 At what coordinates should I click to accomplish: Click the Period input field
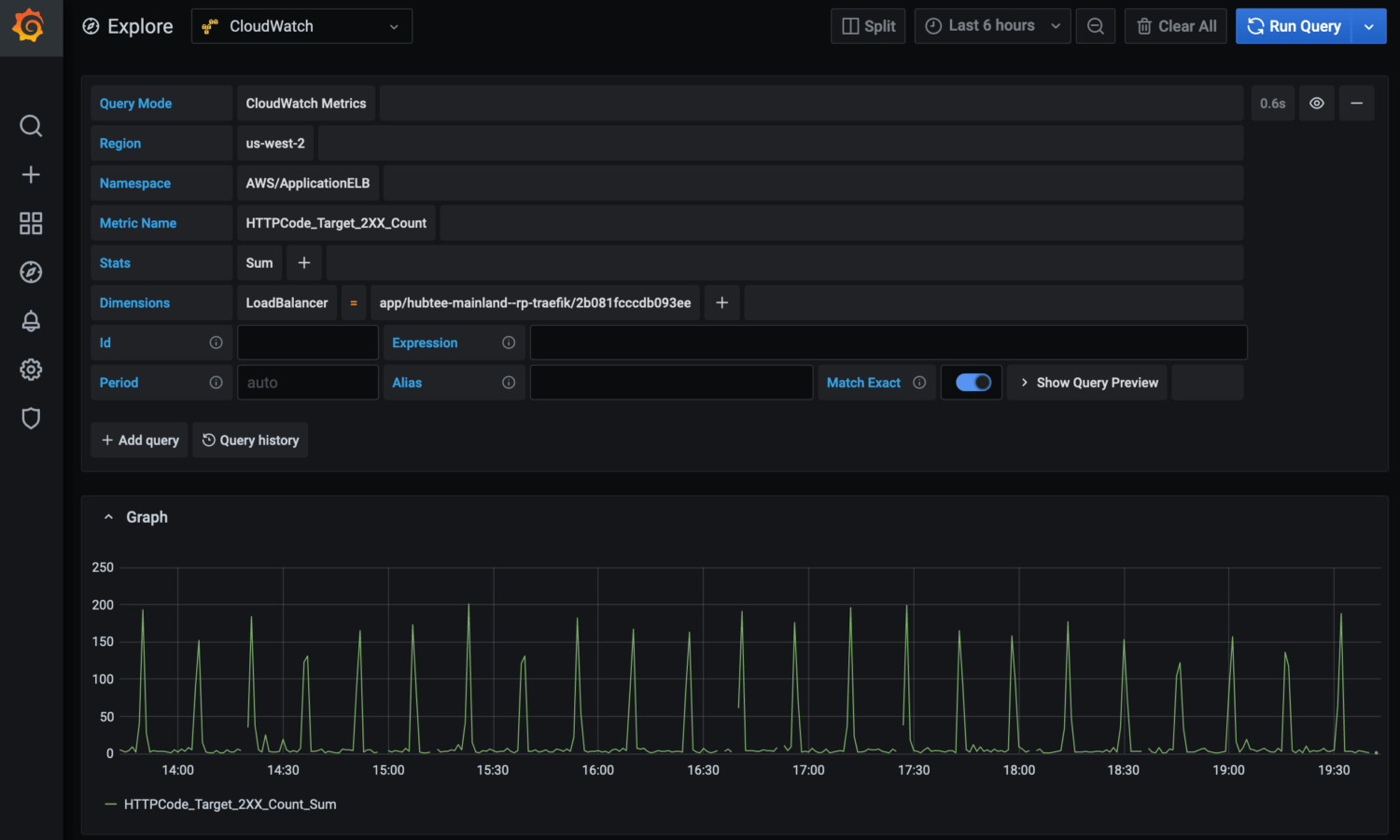click(308, 383)
